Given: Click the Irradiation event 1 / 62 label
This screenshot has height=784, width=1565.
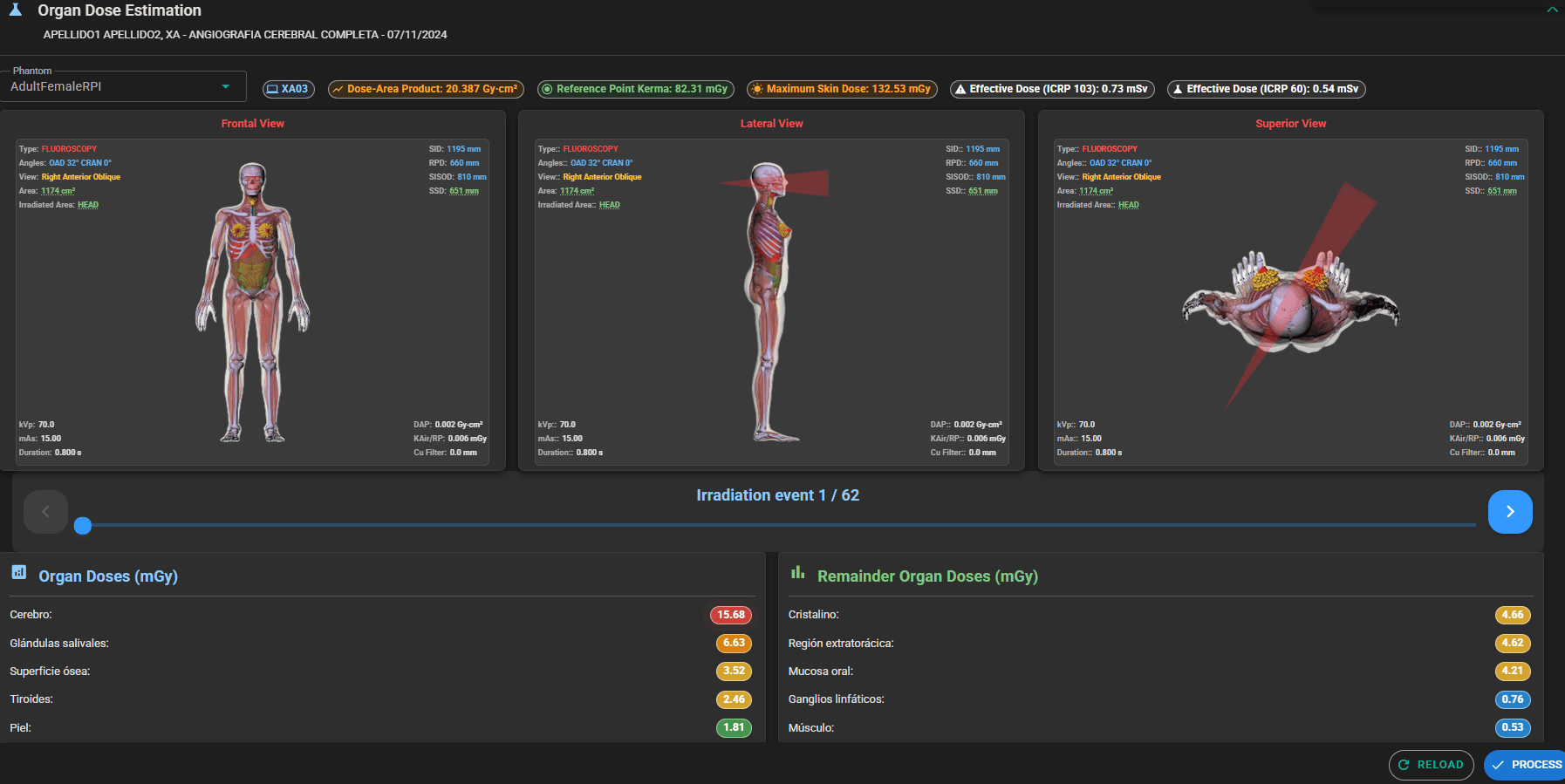Looking at the screenshot, I should click(x=778, y=495).
